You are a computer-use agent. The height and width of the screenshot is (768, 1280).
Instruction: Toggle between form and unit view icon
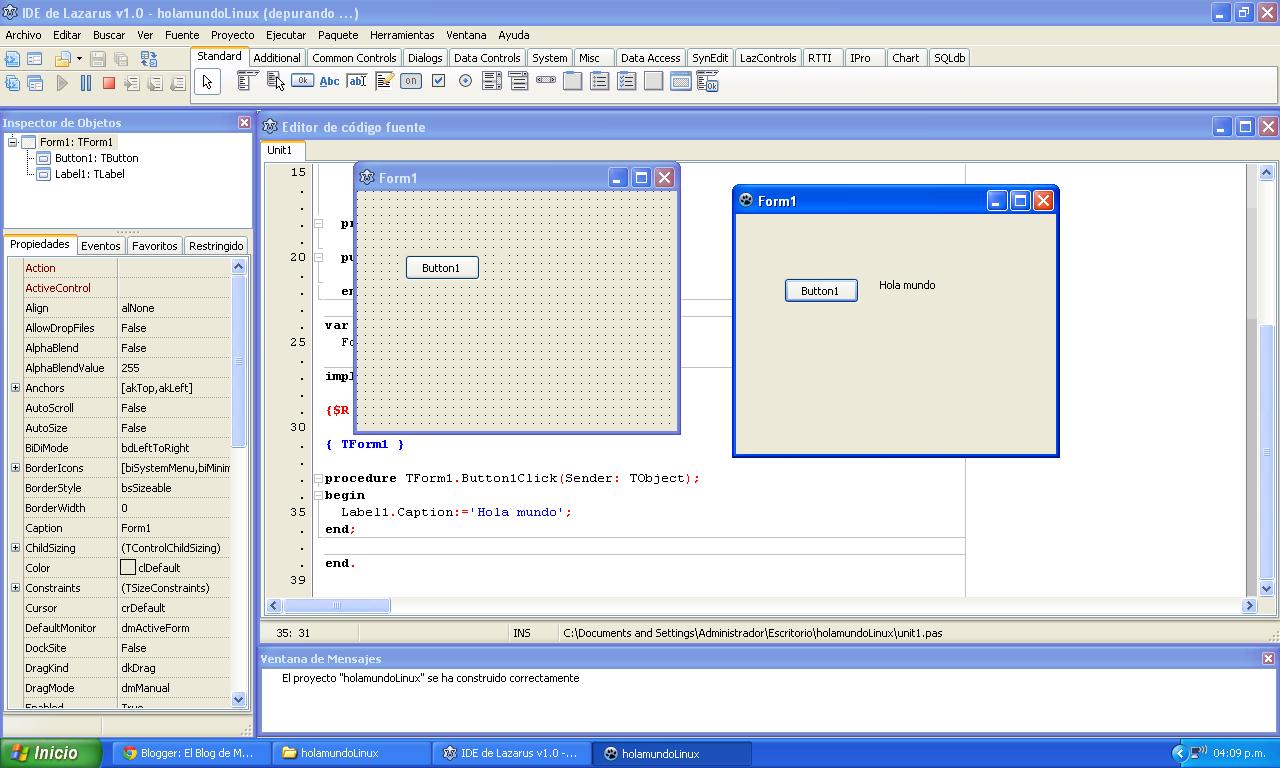(149, 60)
